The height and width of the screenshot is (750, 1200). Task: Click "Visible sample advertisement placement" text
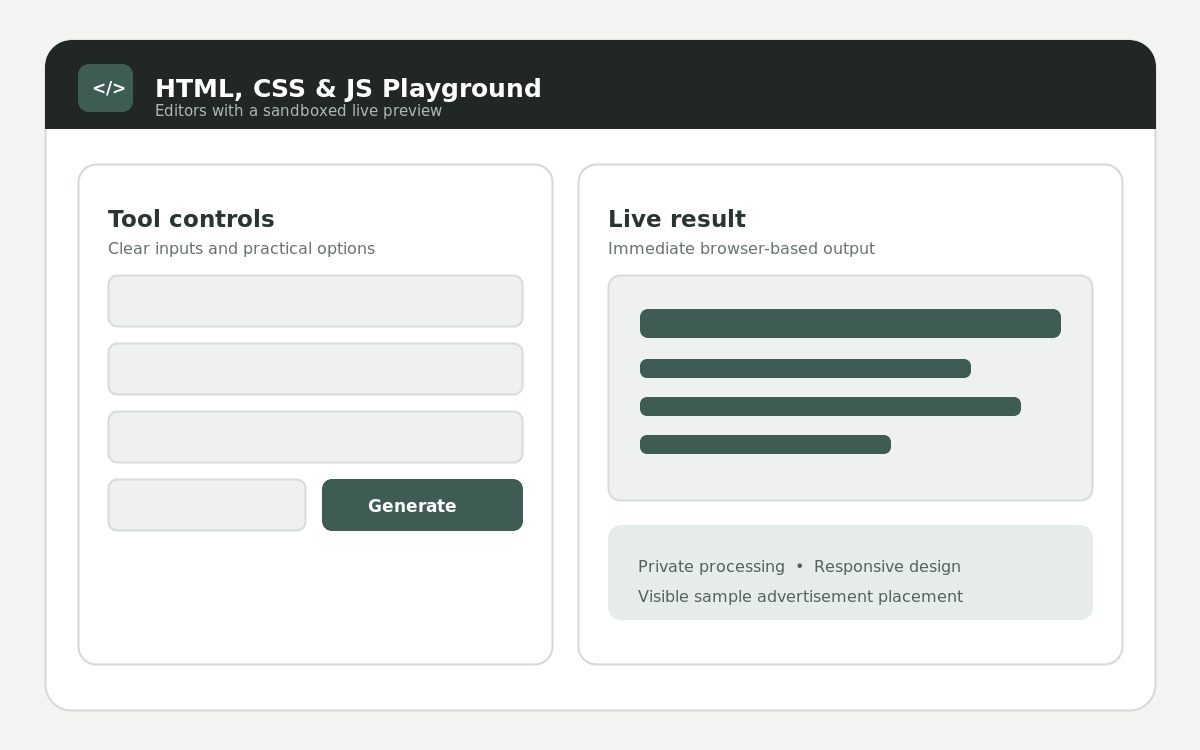click(x=800, y=597)
